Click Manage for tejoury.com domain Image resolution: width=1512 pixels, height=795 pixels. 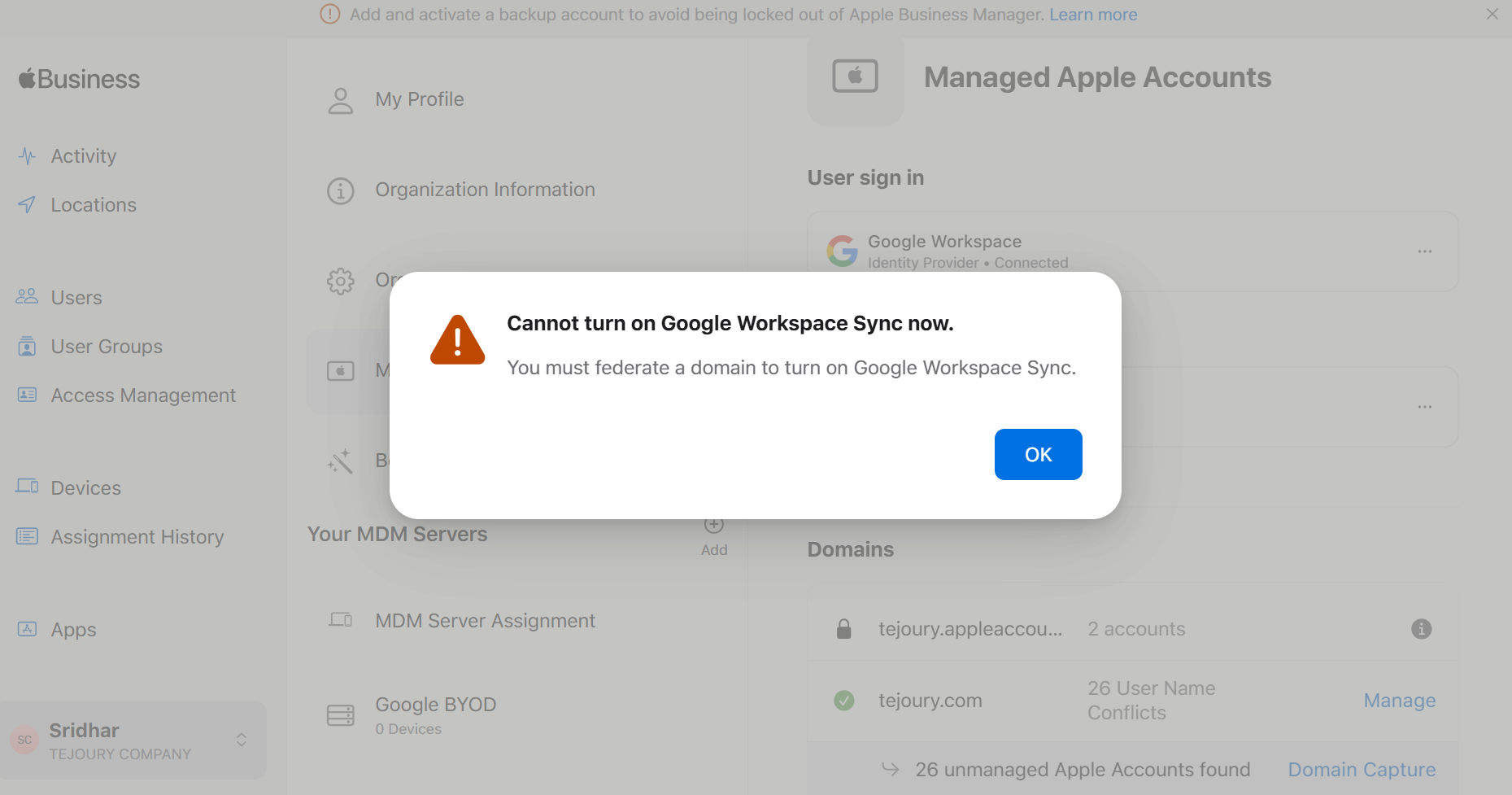[1400, 701]
